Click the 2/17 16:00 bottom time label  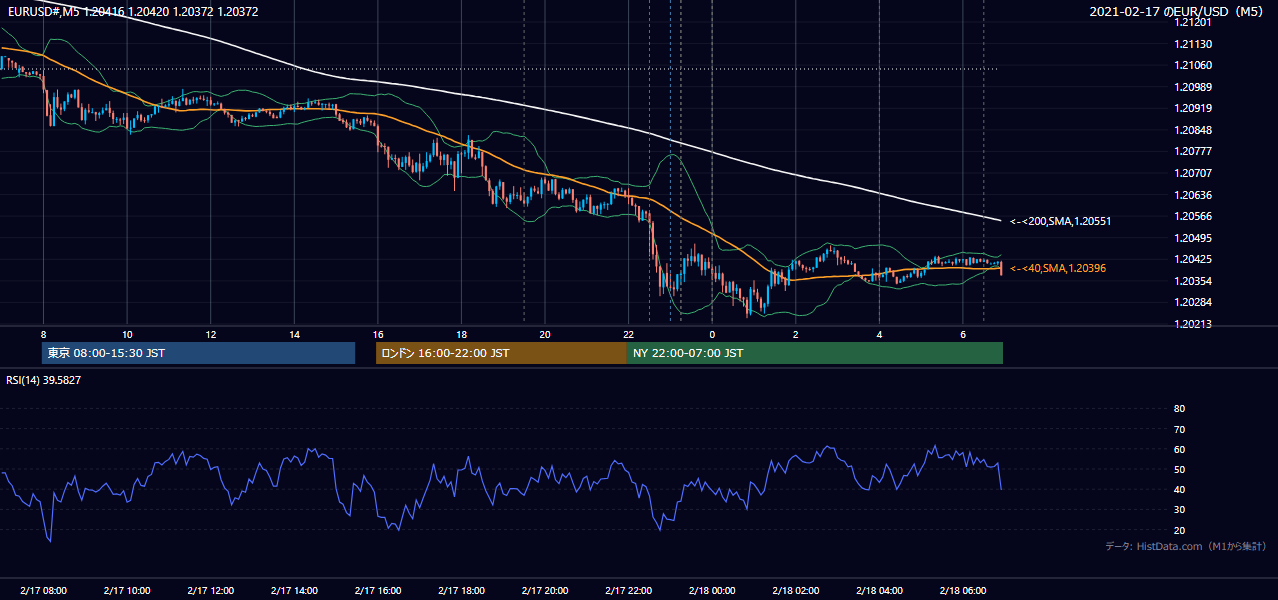tap(377, 590)
